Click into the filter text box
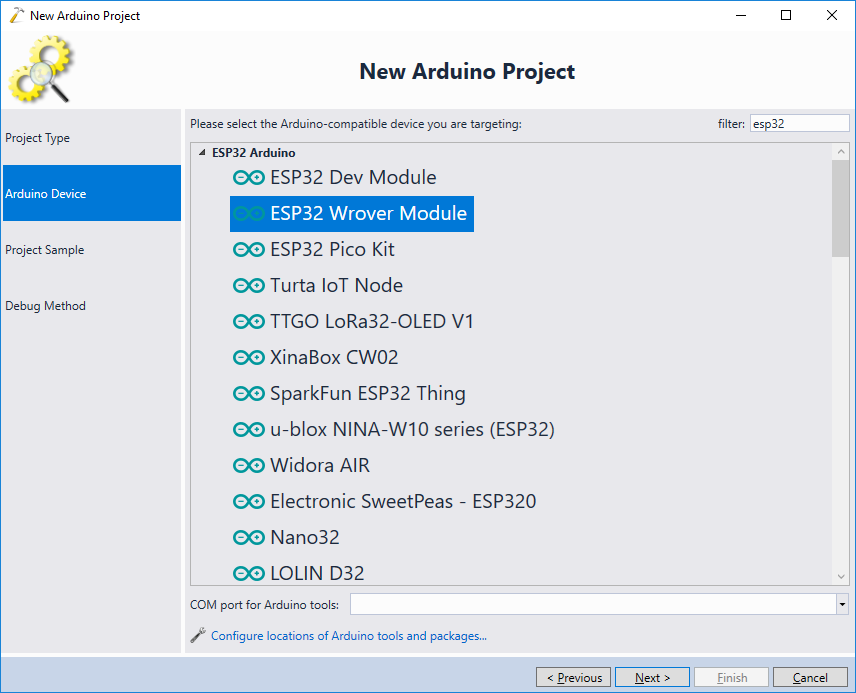Viewport: 856px width, 693px height. coord(800,123)
